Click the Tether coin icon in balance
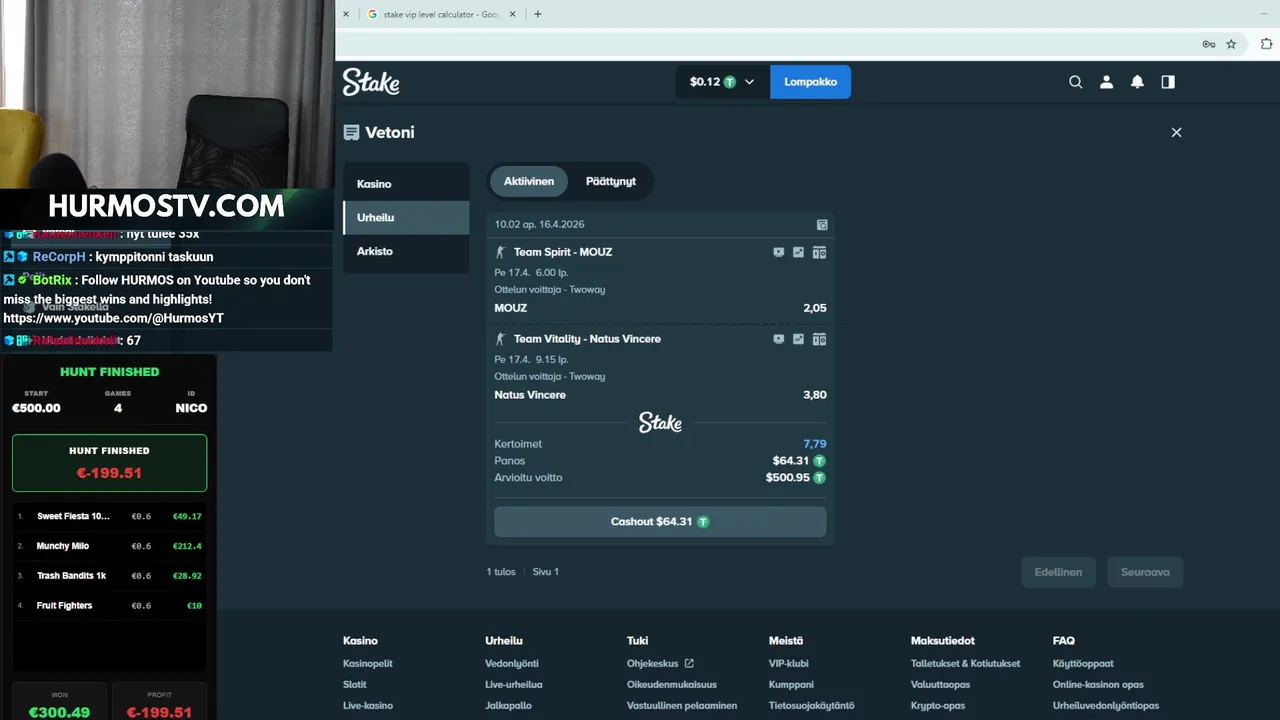1280x720 pixels. [730, 82]
